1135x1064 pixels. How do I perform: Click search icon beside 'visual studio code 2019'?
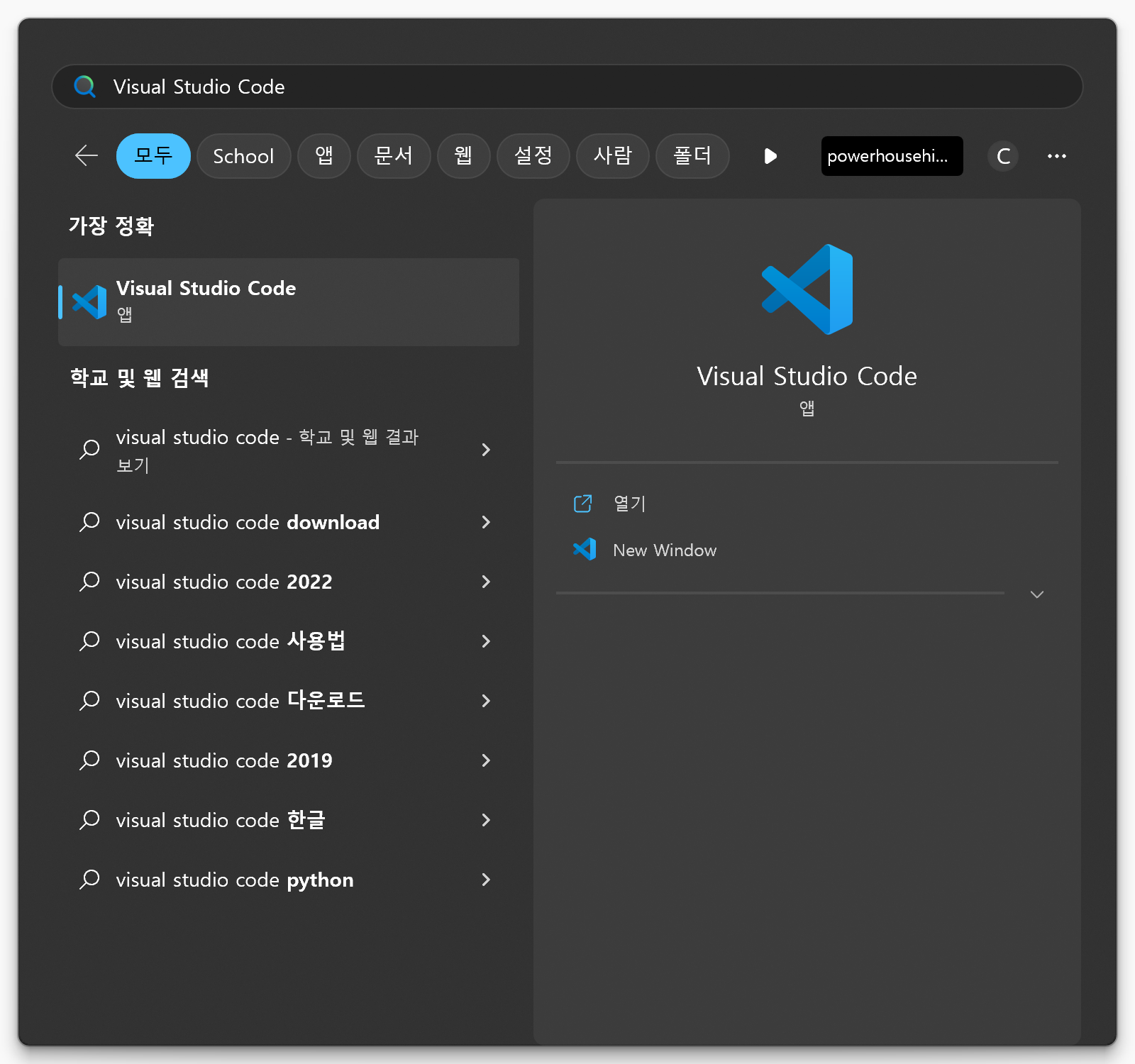[89, 760]
